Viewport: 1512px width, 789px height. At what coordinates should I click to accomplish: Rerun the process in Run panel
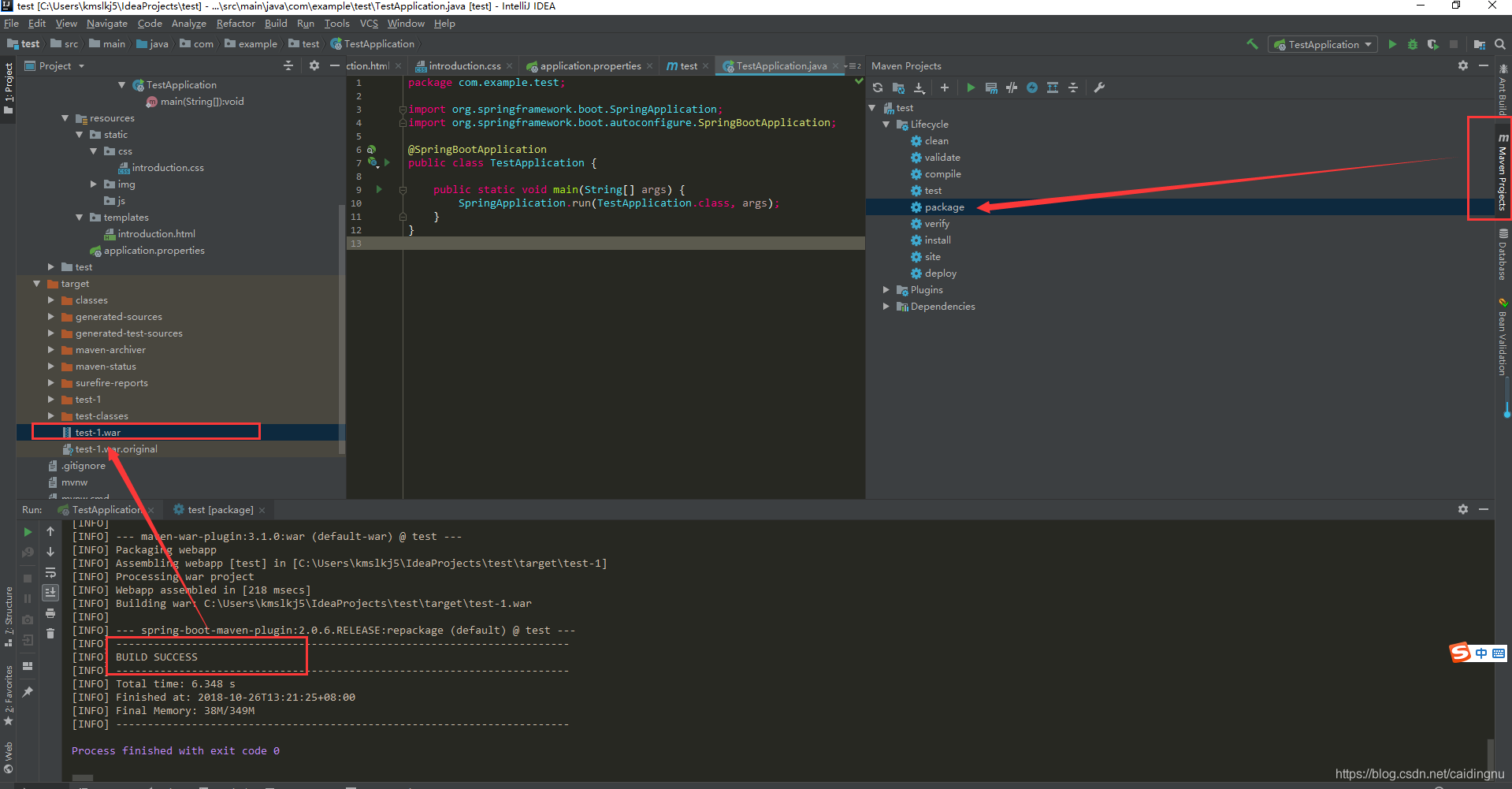(28, 532)
